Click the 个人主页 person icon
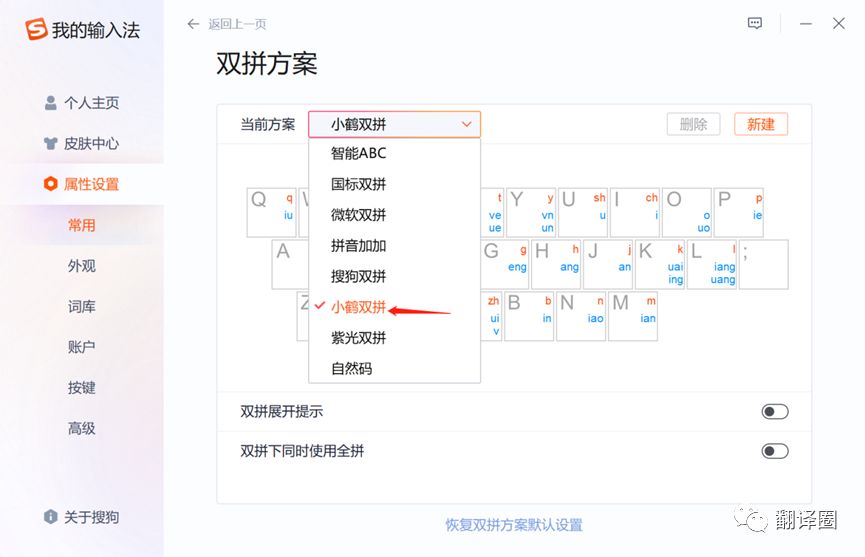865x557 pixels. (51, 103)
